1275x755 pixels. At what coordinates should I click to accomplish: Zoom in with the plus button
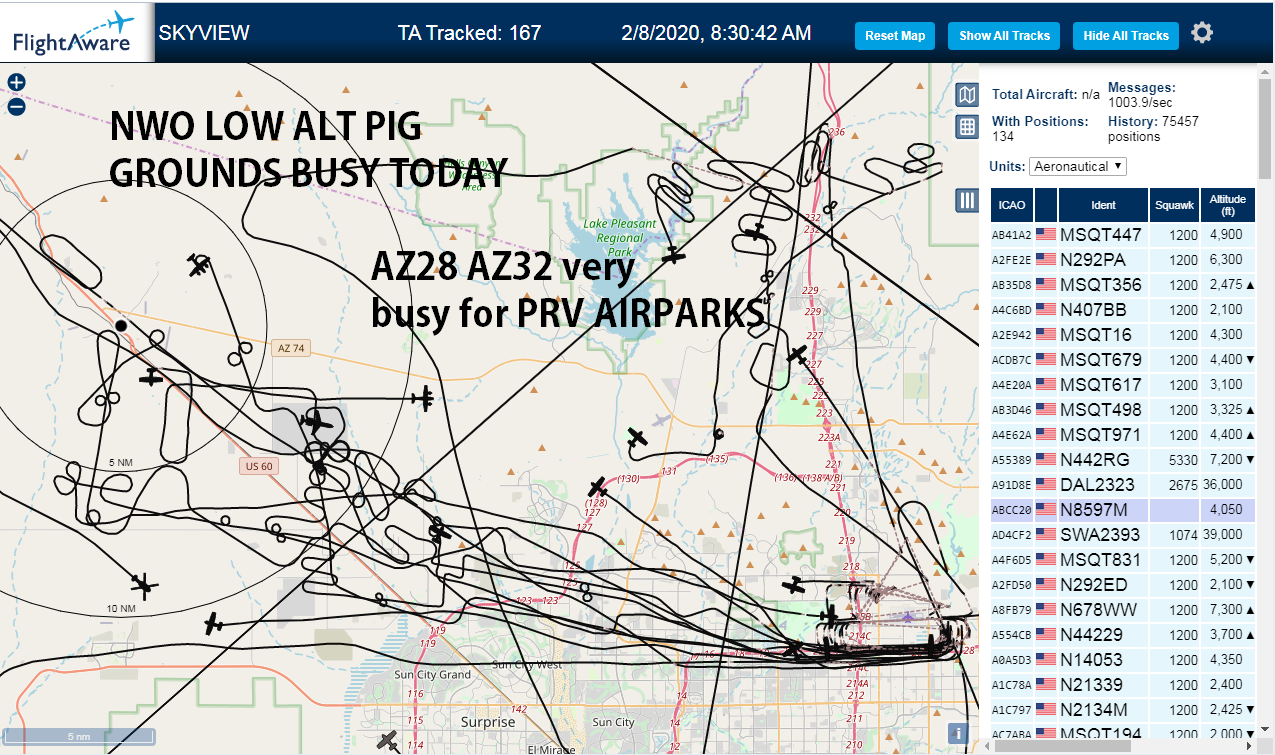16,83
